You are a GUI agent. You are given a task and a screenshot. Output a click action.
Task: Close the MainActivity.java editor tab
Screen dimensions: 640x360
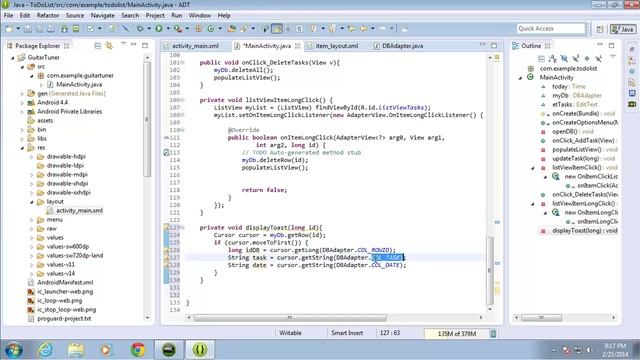click(x=298, y=46)
